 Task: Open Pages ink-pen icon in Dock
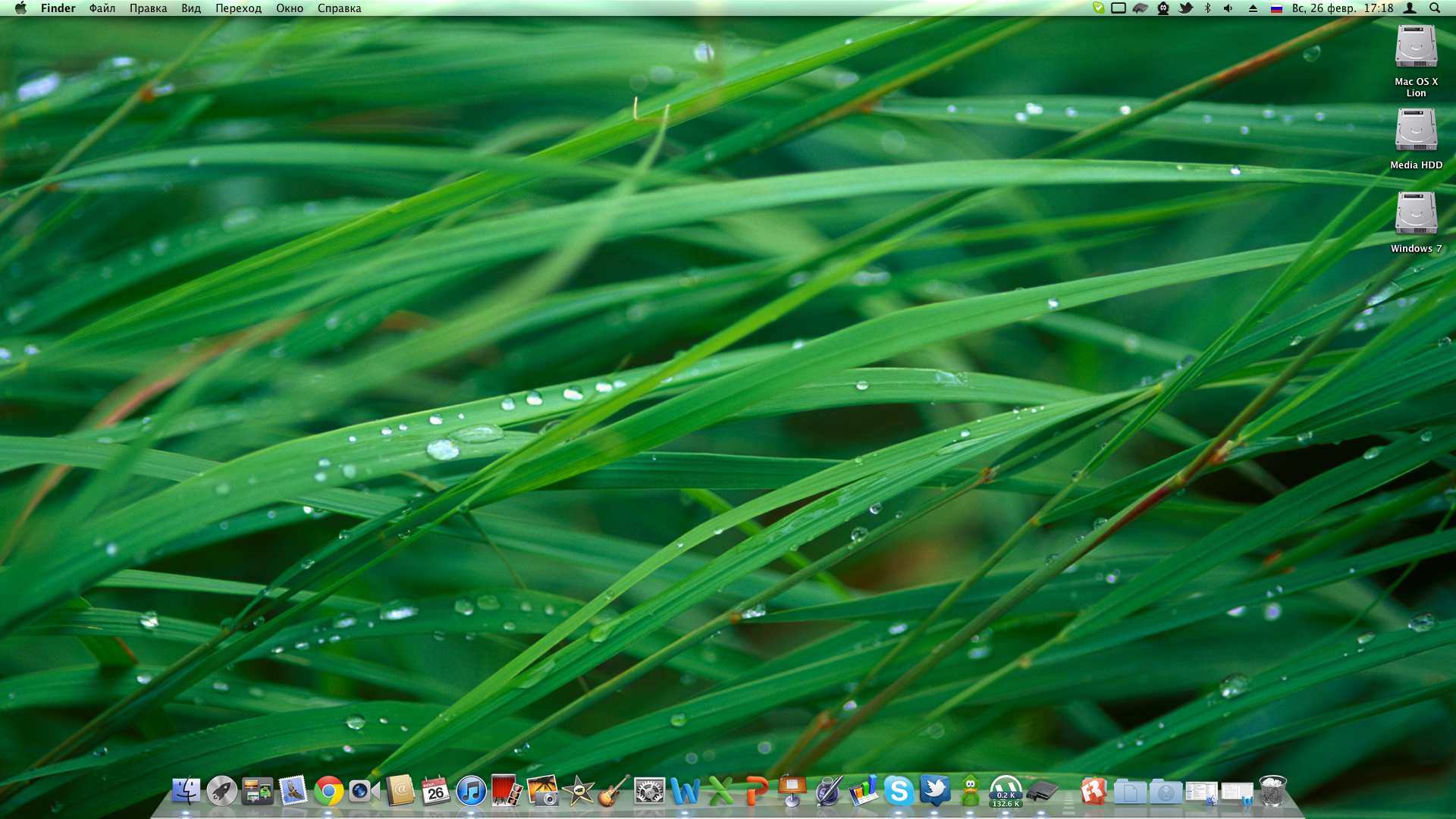click(x=828, y=791)
